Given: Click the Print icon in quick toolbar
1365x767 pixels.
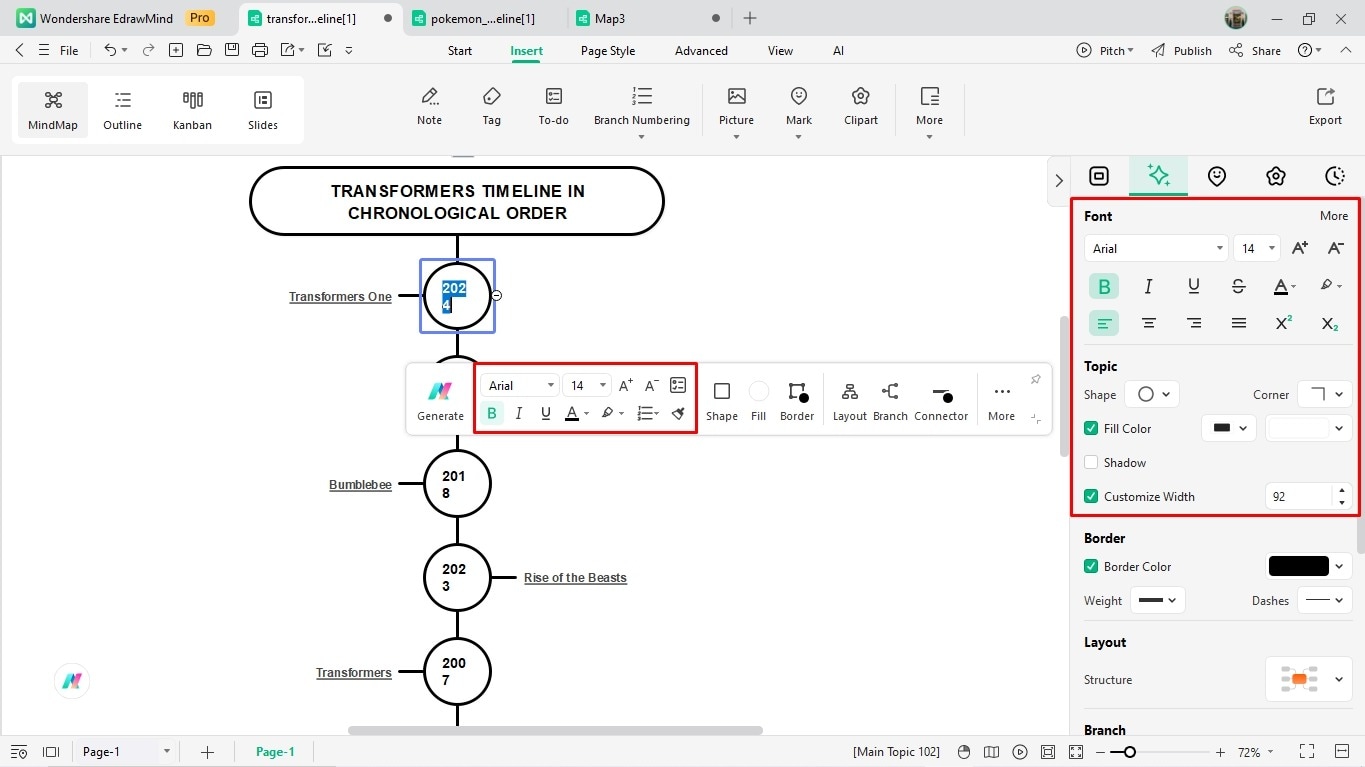Looking at the screenshot, I should pos(260,50).
